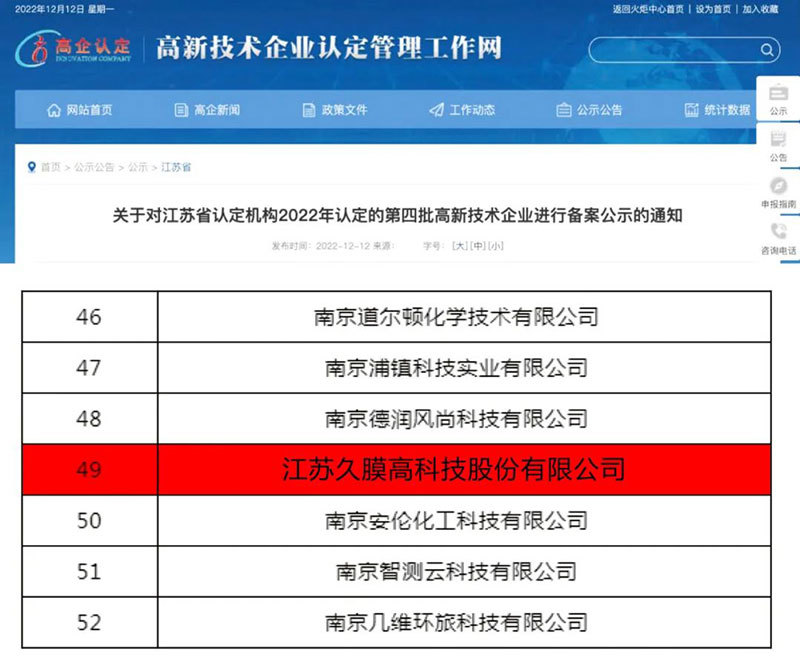Click the site title 高新技术企业认定管理工作网
This screenshot has width=800, height=662.
click(329, 48)
